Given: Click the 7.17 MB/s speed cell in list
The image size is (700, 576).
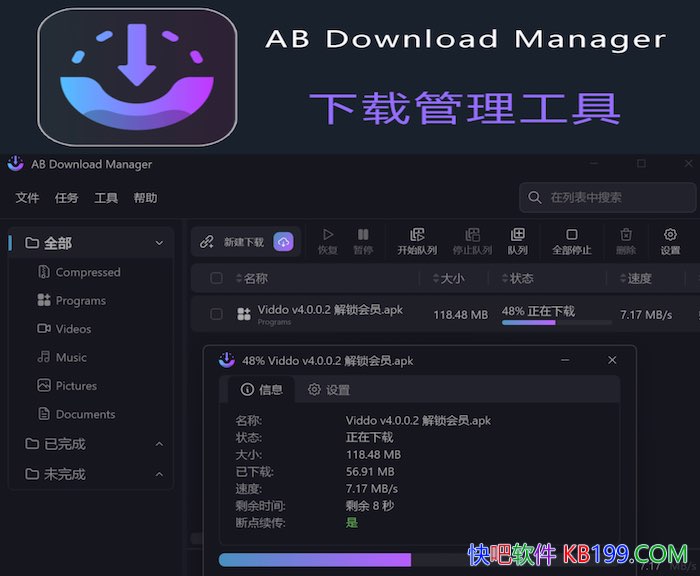Looking at the screenshot, I should 646,314.
